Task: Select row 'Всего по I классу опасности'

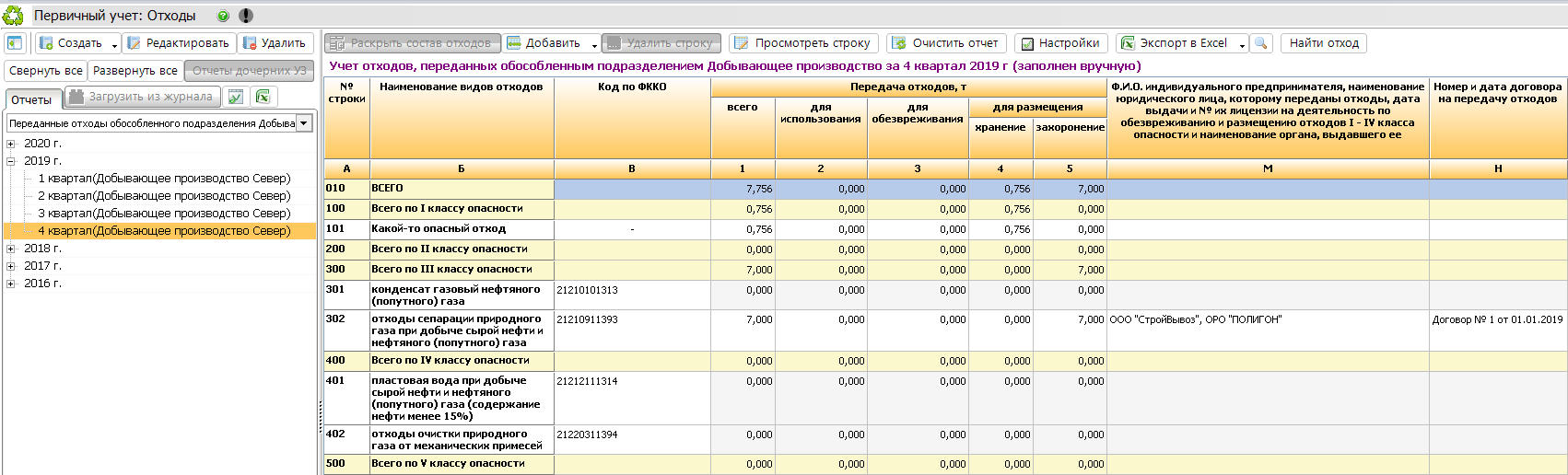Action: [945, 209]
